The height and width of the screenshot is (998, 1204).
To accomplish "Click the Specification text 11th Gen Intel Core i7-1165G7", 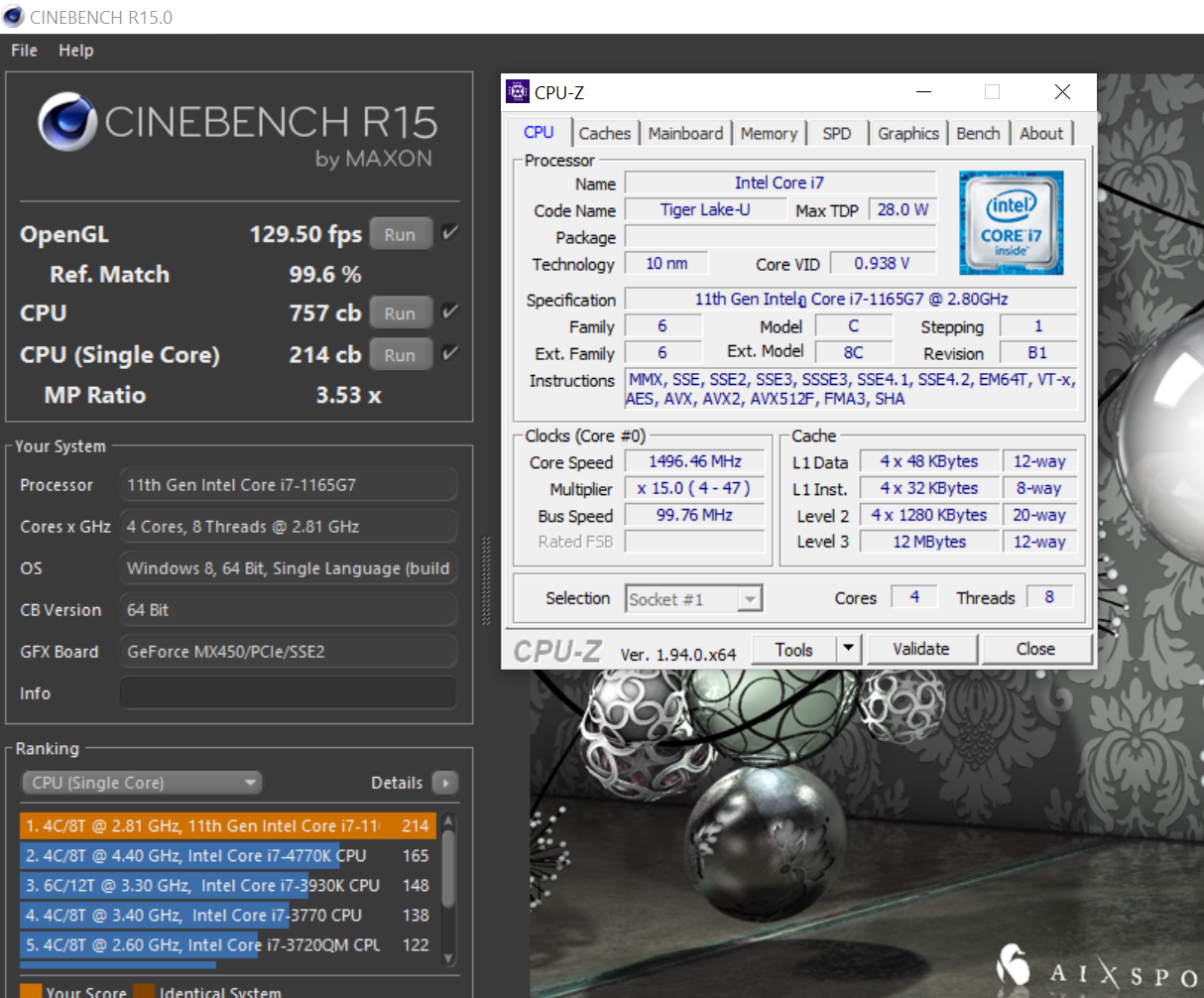I will [x=851, y=299].
